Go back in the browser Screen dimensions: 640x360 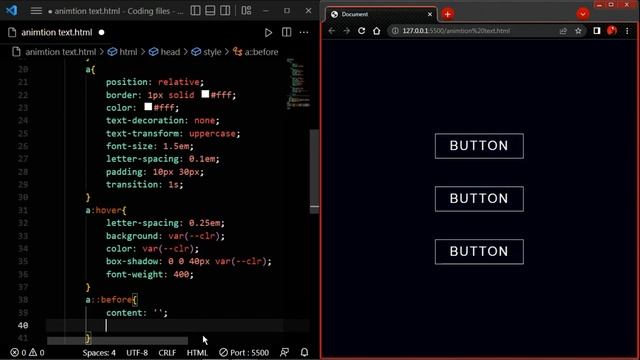tap(331, 31)
